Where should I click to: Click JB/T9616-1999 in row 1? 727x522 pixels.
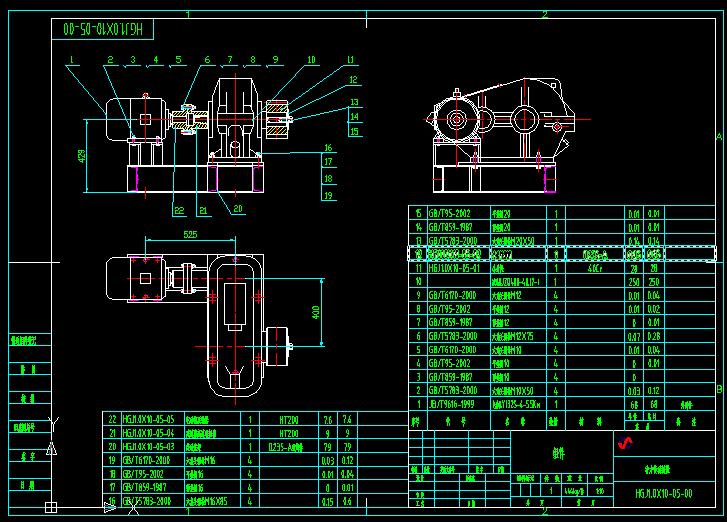(x=451, y=404)
